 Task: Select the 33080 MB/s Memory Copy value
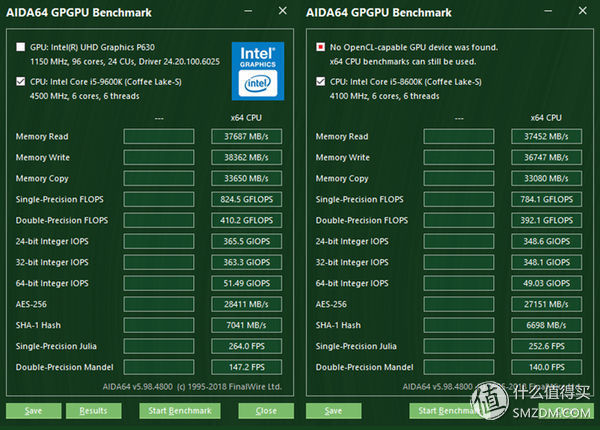[546, 179]
